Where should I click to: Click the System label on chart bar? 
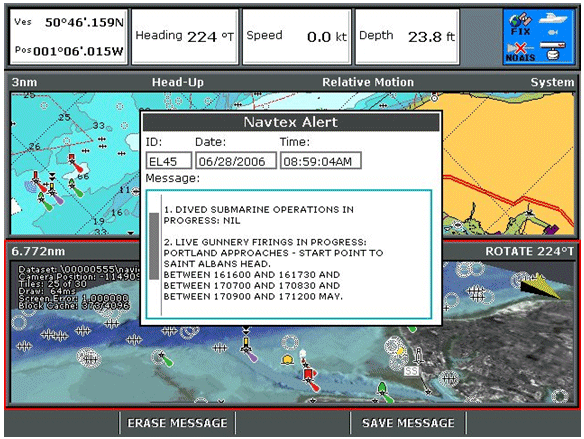click(552, 82)
